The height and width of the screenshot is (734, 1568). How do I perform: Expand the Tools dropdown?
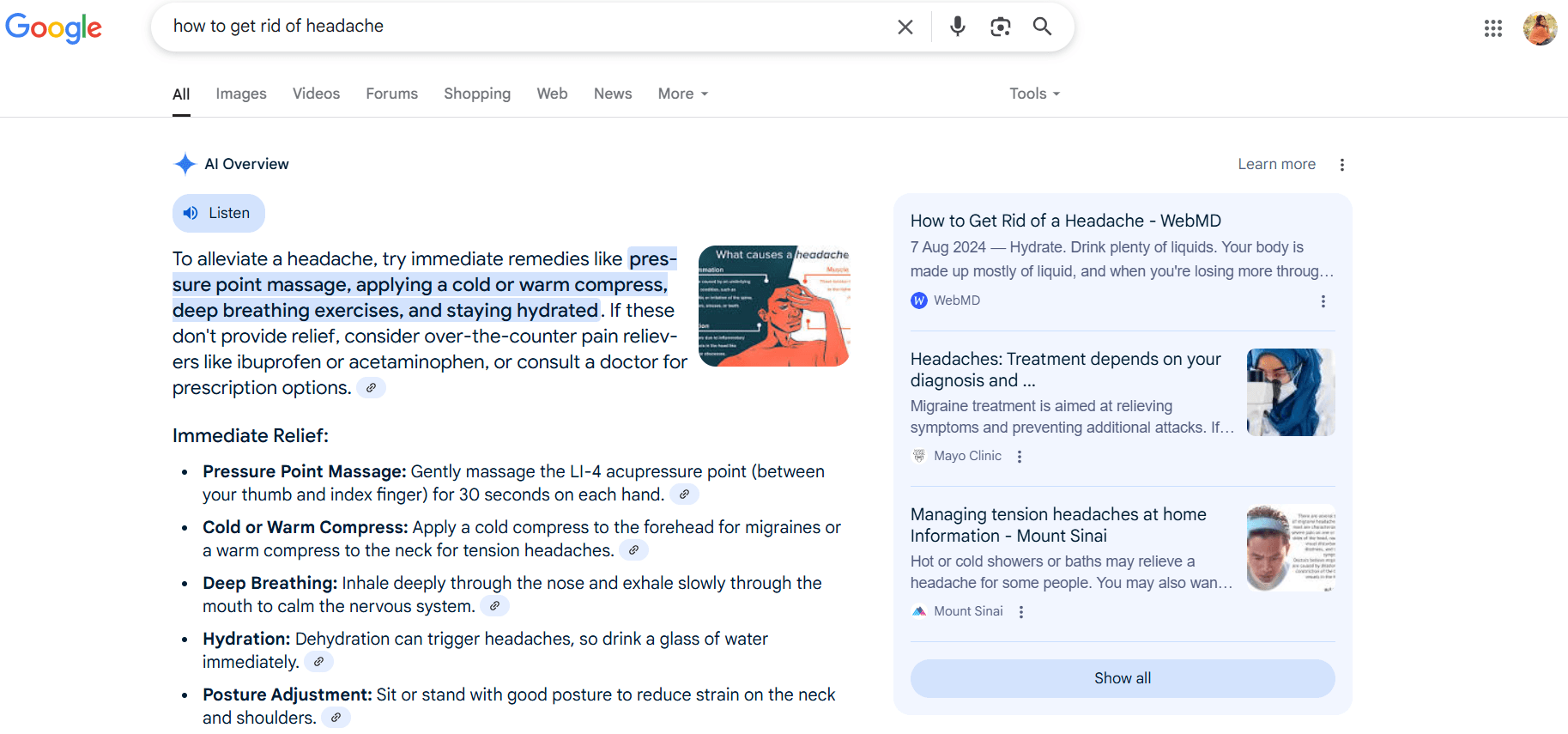pos(1035,94)
